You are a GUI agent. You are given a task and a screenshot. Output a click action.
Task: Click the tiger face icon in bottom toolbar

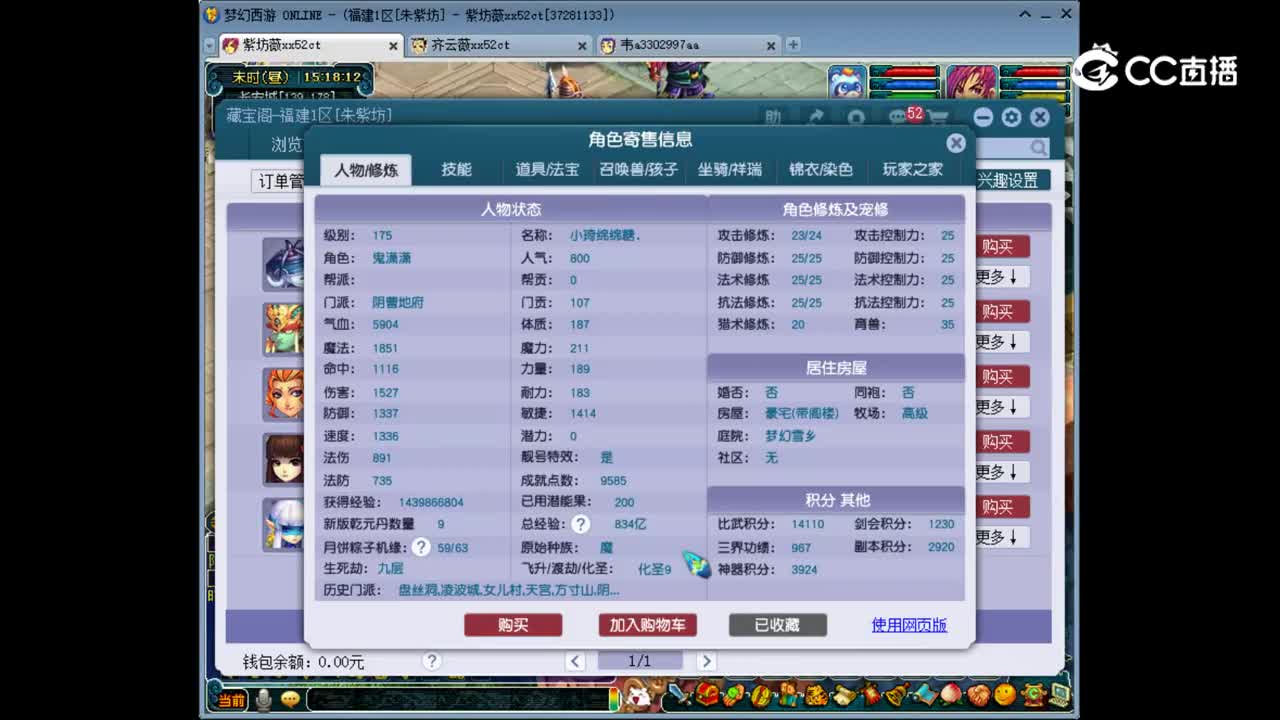816,695
